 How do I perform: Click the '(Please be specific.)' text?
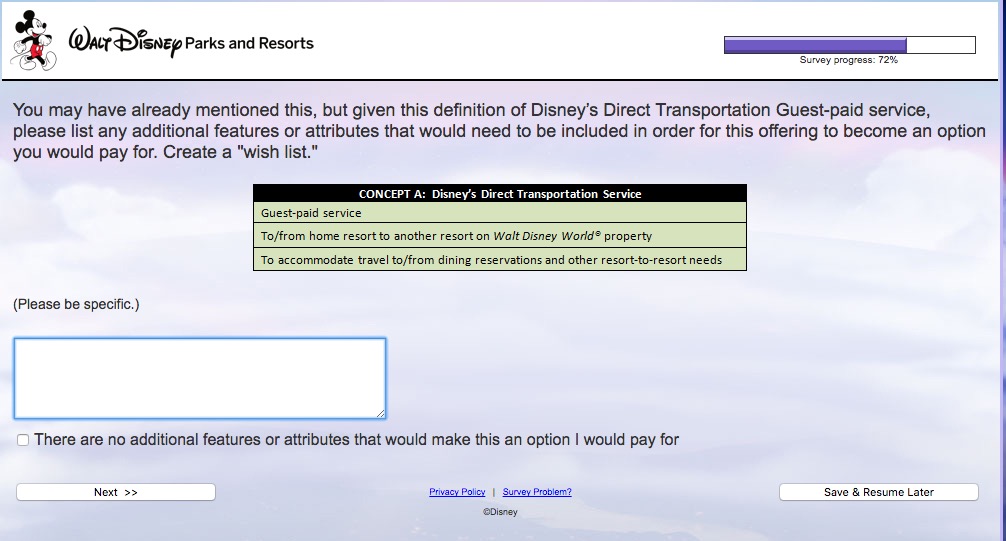[76, 304]
